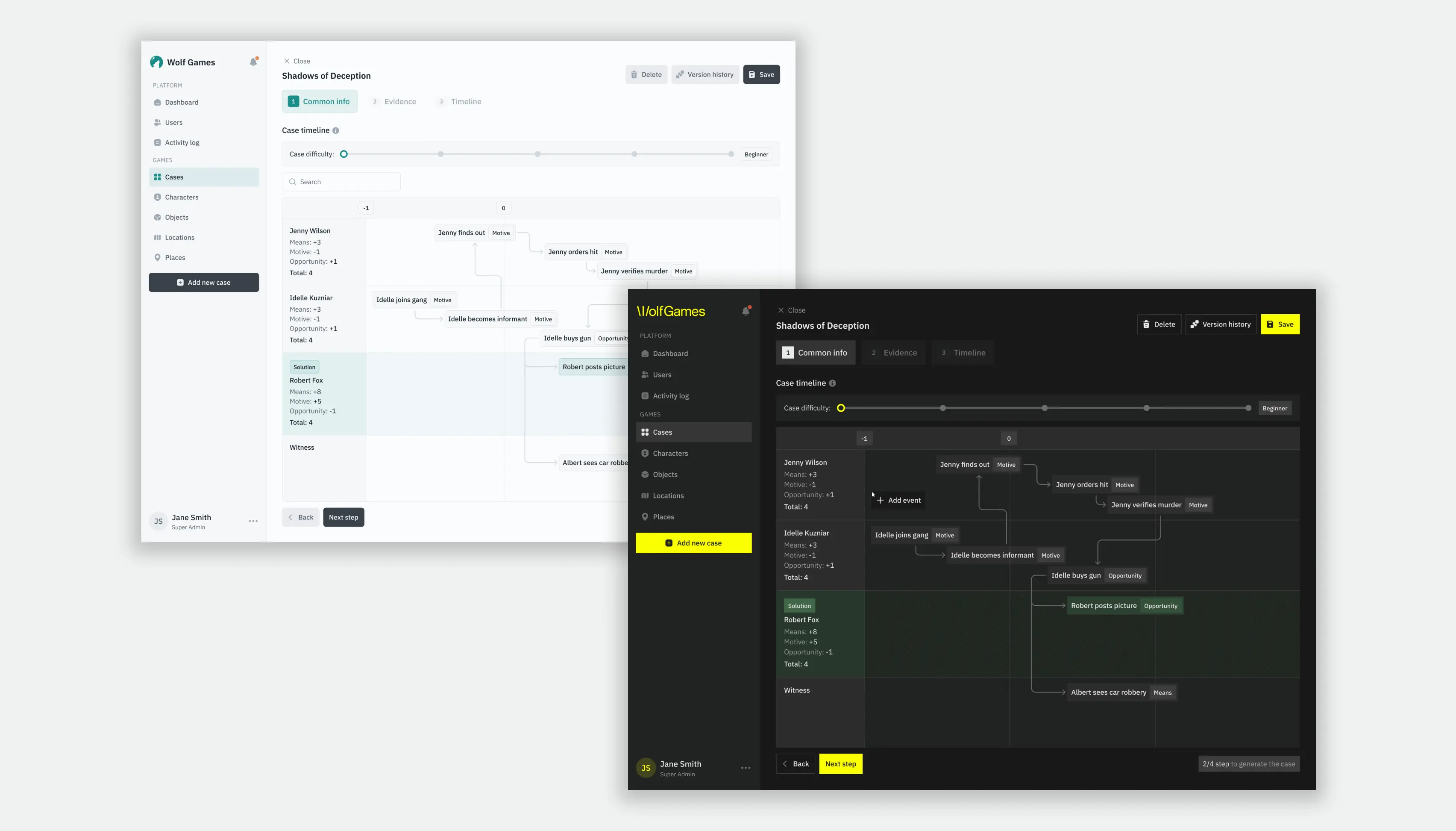The width and height of the screenshot is (1456, 831).
Task: Open Version history in dark window
Action: click(1221, 324)
